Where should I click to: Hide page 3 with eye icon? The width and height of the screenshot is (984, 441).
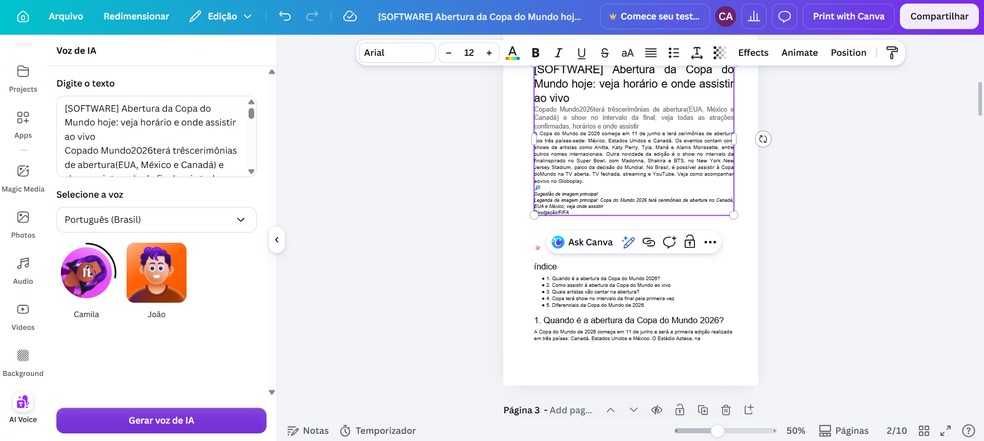[x=656, y=410]
